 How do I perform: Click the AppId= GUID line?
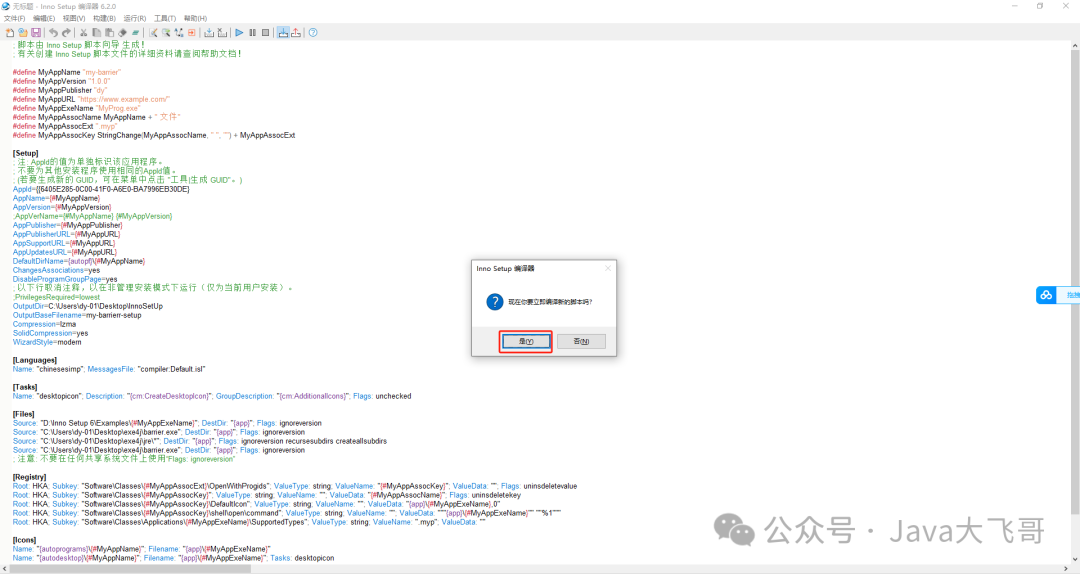(101, 189)
